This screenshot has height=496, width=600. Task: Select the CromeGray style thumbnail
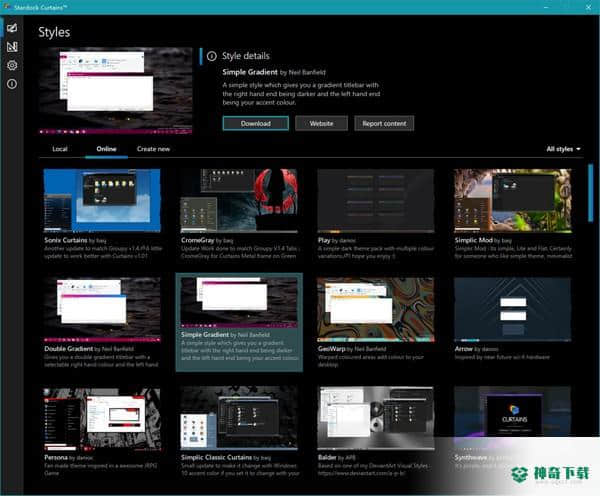pyautogui.click(x=239, y=201)
